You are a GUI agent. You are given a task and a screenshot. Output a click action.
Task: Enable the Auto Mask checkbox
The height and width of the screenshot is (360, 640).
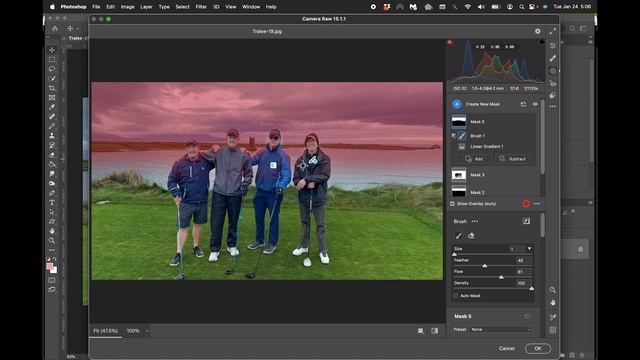point(456,296)
